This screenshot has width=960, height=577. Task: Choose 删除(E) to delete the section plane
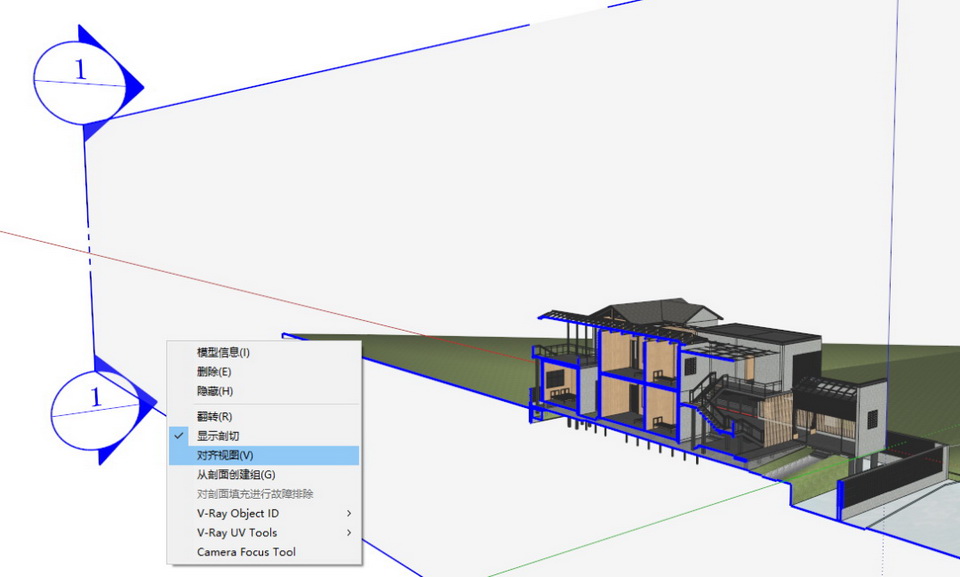pyautogui.click(x=214, y=372)
